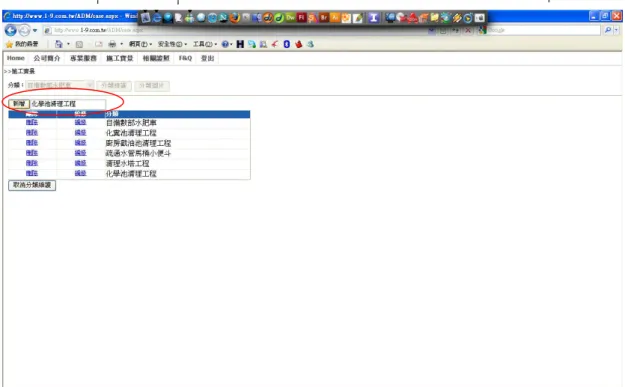This screenshot has width=625, height=387.
Task: Click the Print icon in command bar
Action: coord(112,44)
